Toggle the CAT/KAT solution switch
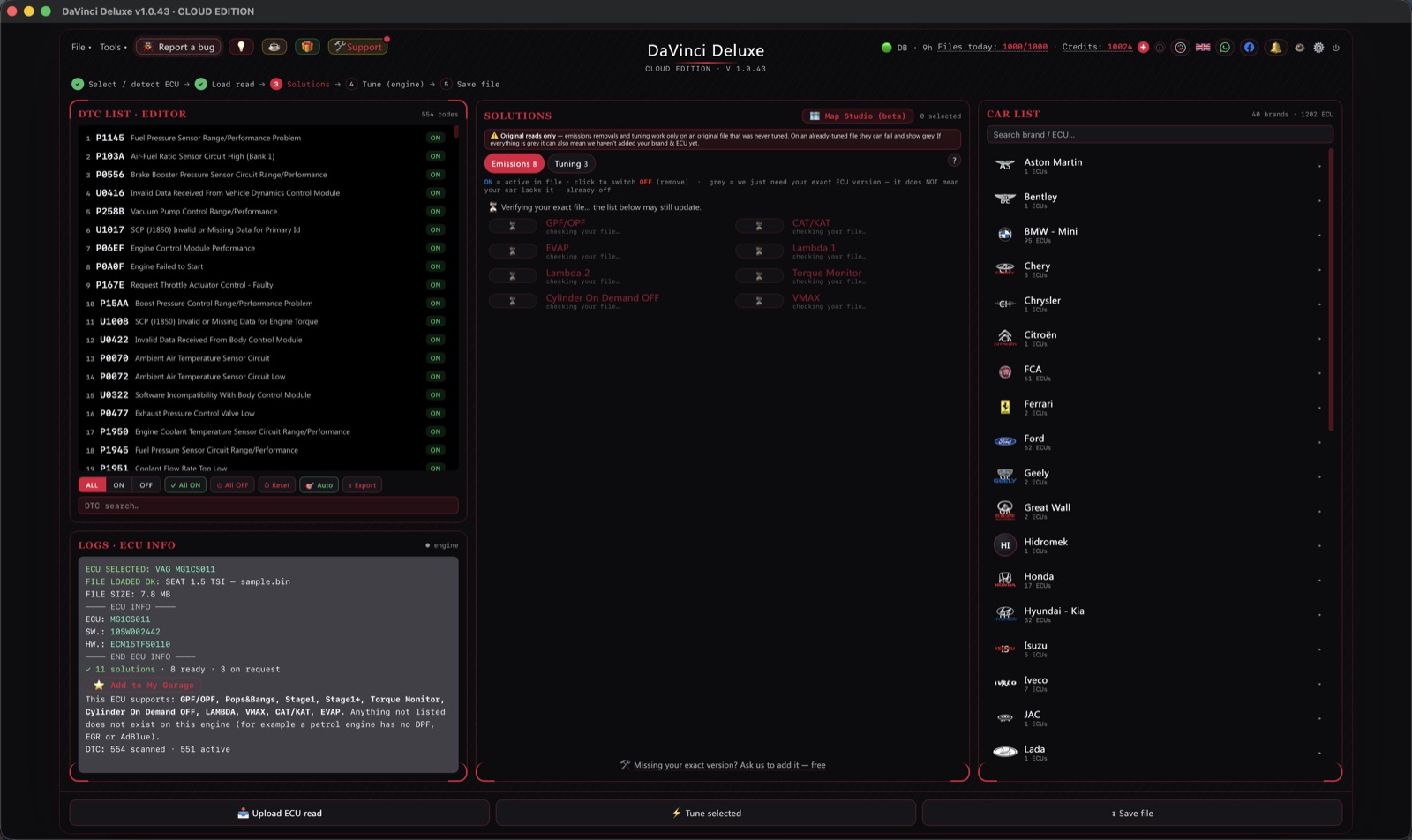The image size is (1412, 840). pyautogui.click(x=759, y=226)
